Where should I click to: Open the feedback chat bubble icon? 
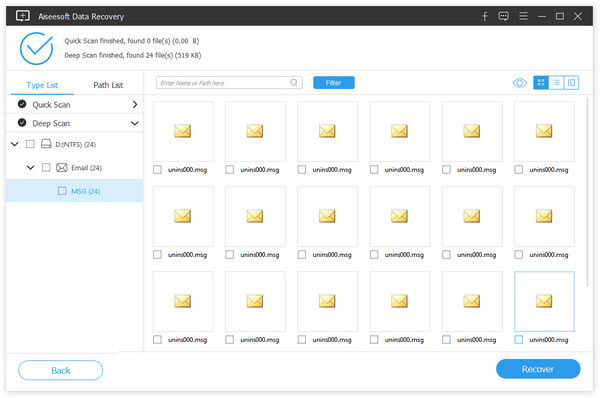coord(504,16)
